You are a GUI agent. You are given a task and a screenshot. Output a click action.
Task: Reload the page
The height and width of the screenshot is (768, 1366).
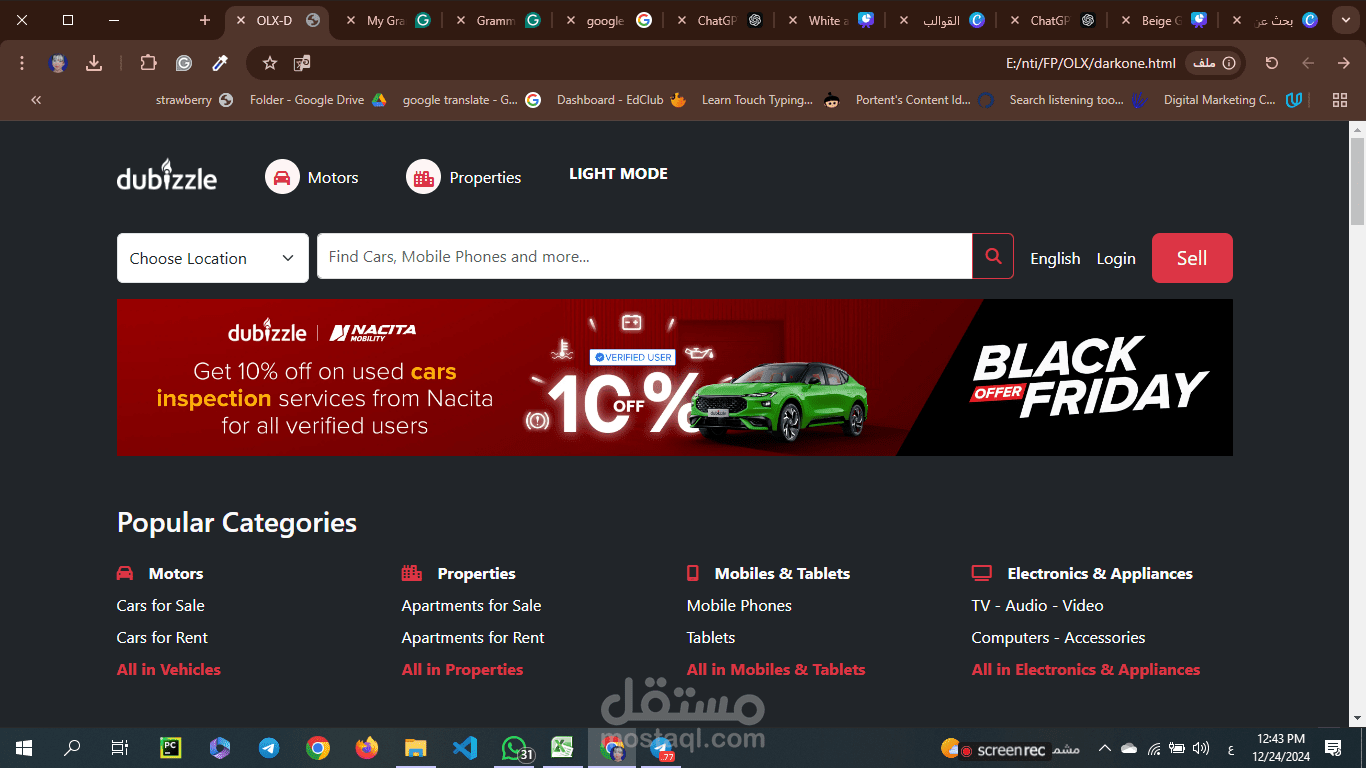[1272, 63]
